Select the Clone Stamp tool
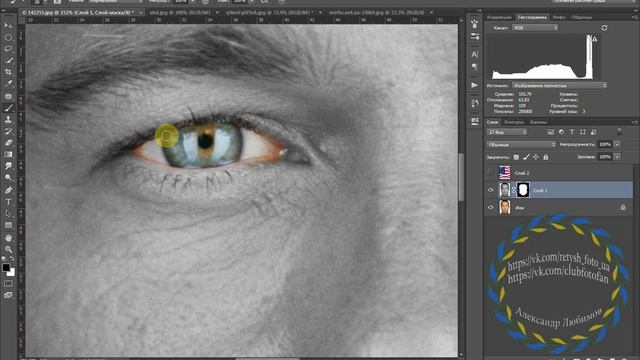Screen dimensions: 640x360 click(8, 120)
